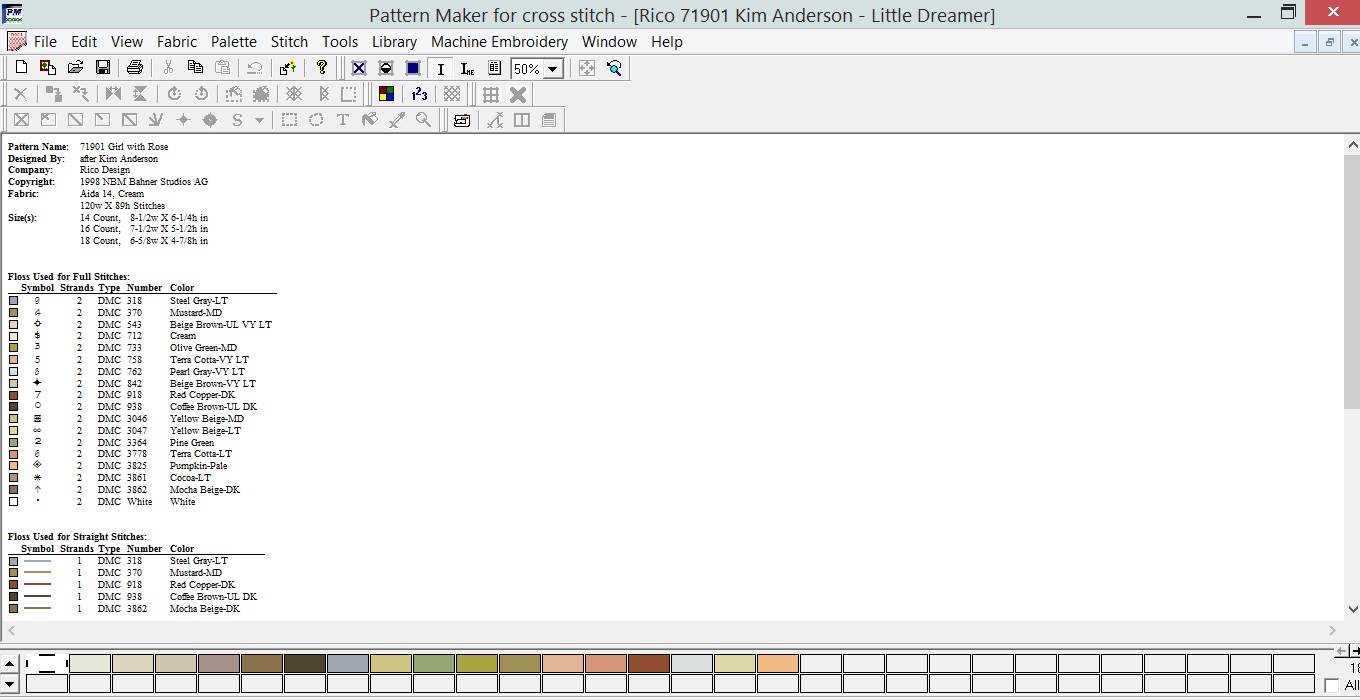1360x700 pixels.
Task: Click the floss list page icon
Action: (x=494, y=68)
